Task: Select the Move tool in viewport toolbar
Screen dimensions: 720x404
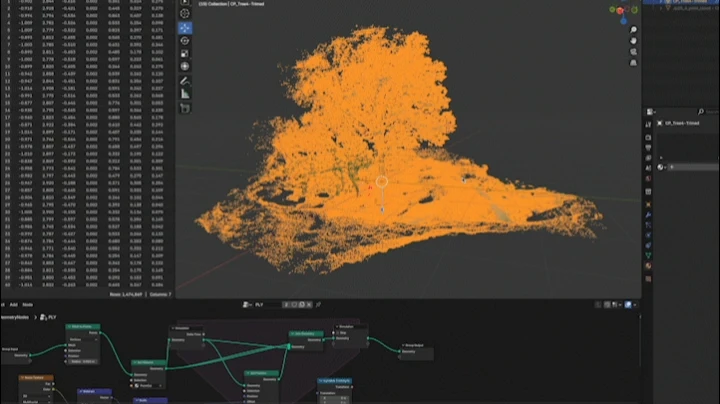Action: (185, 28)
